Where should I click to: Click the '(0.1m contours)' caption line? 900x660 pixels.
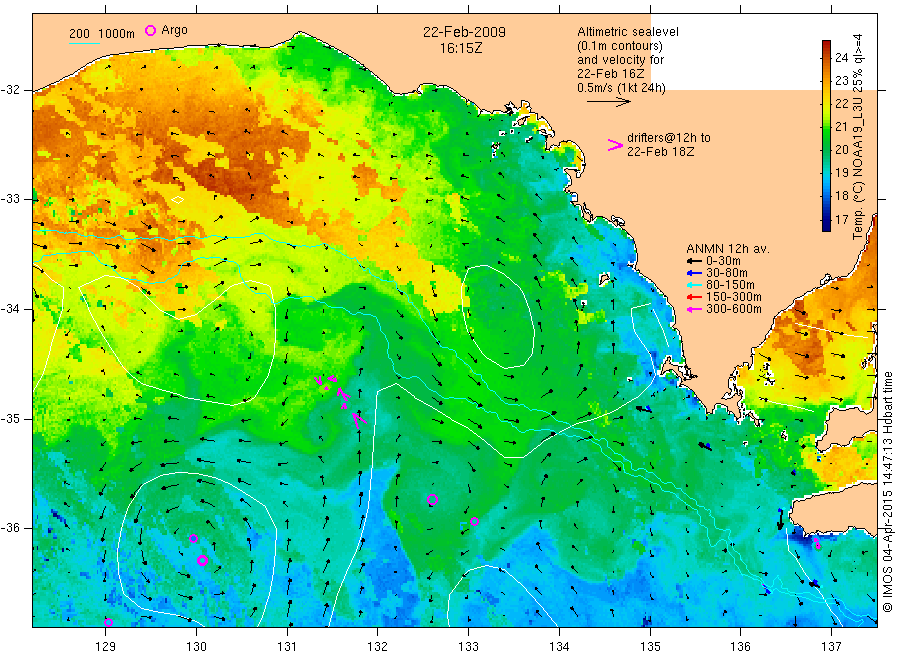tap(619, 46)
